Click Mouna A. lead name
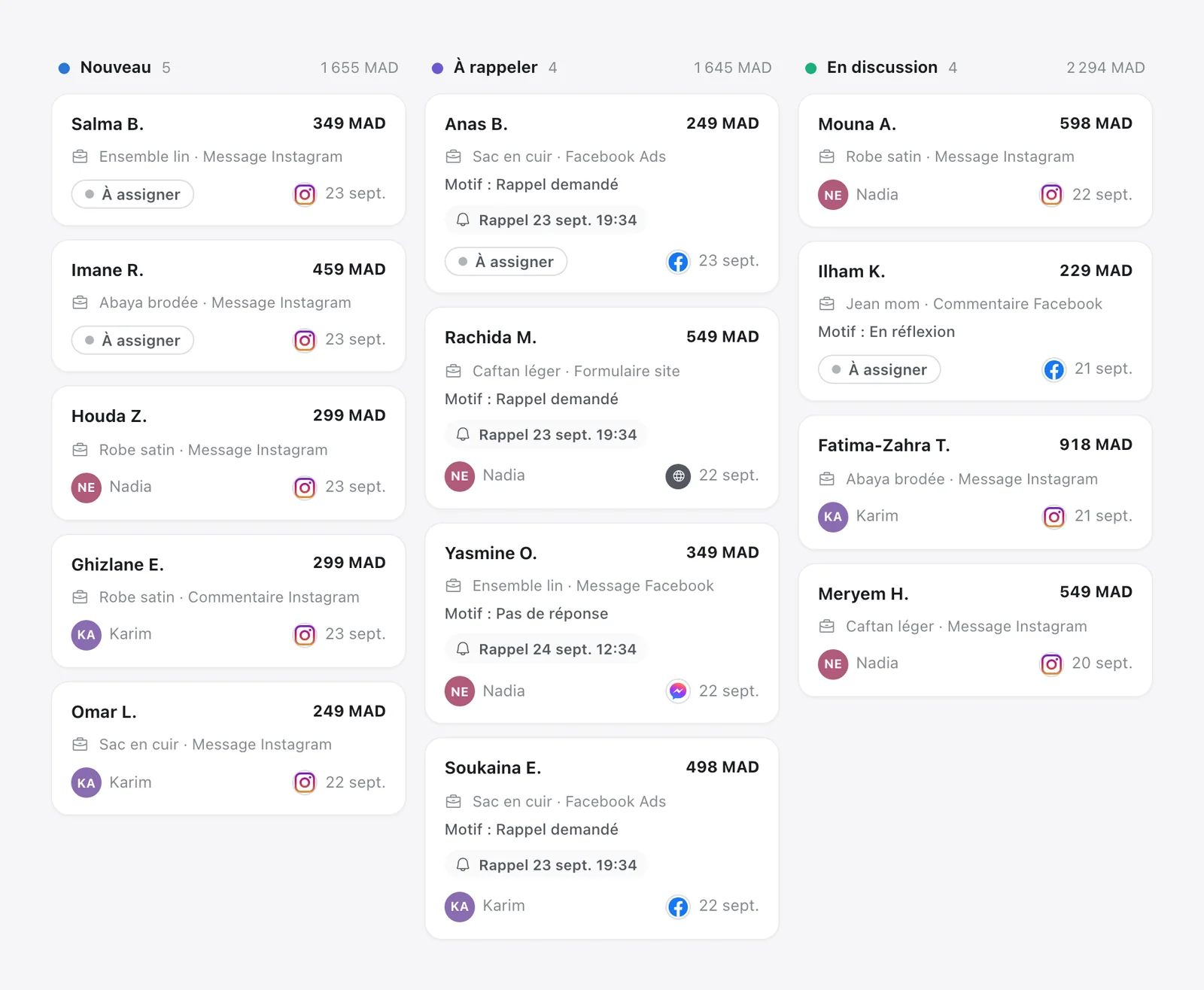This screenshot has width=1204, height=990. click(x=857, y=124)
